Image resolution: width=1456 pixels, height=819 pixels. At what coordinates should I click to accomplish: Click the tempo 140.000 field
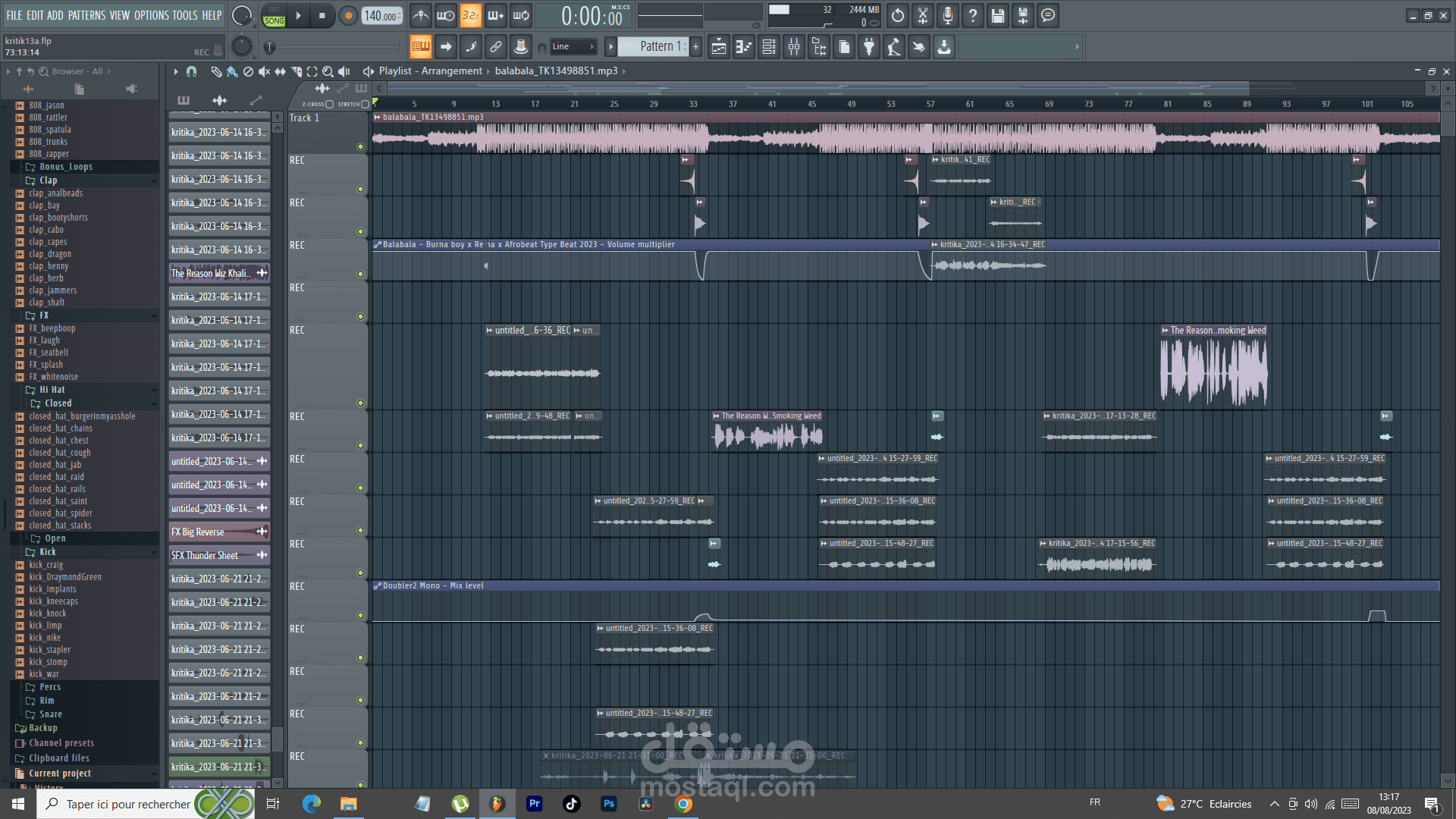[x=381, y=16]
